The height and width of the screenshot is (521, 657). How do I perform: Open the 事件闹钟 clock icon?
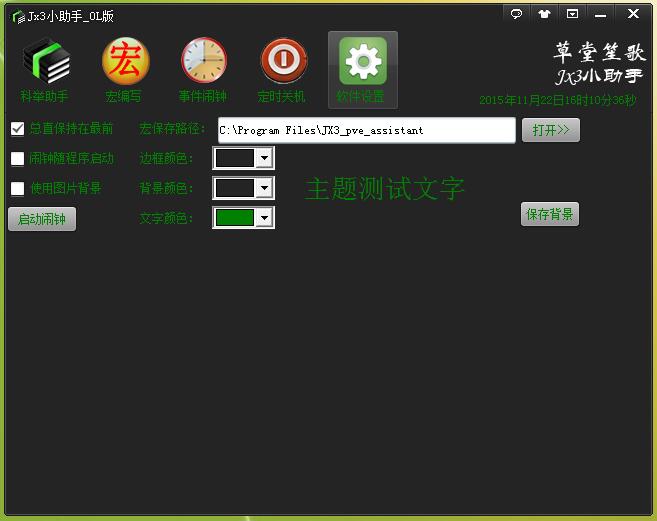[204, 62]
